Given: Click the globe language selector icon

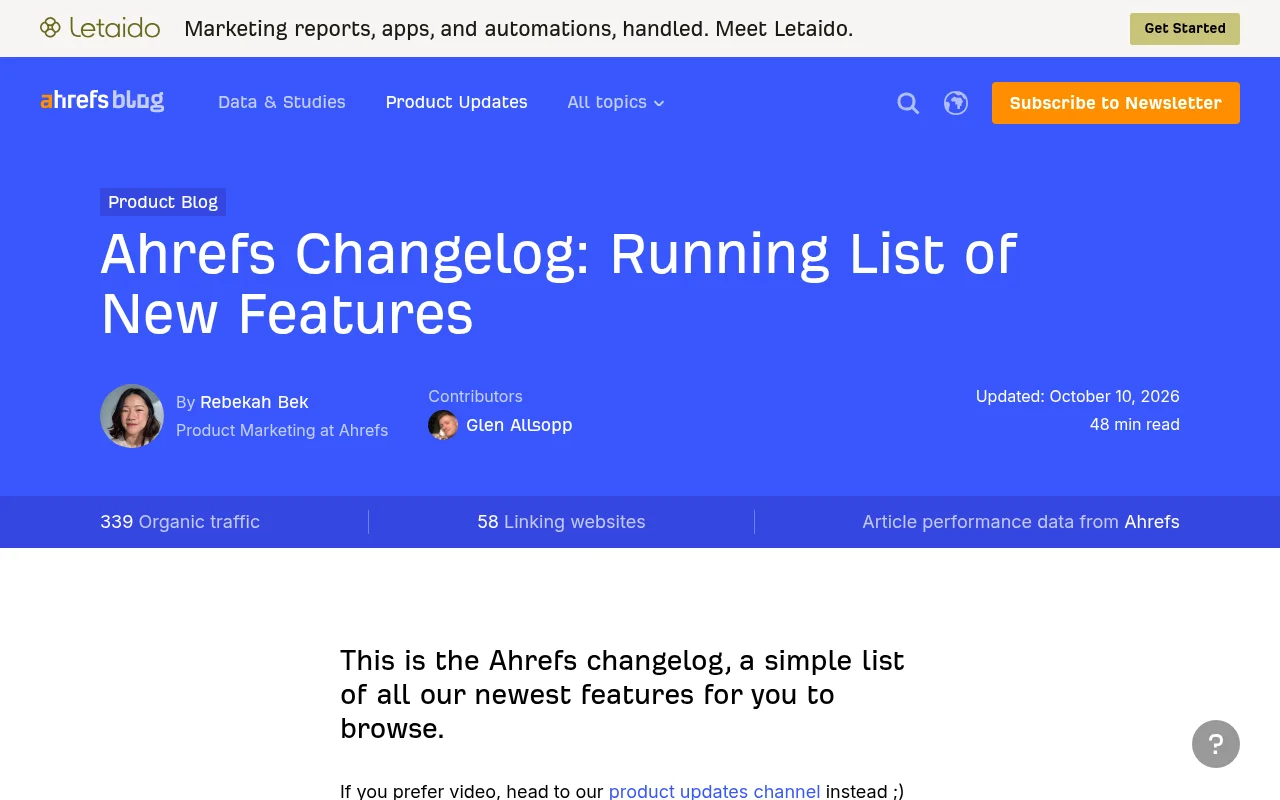Looking at the screenshot, I should coord(956,103).
